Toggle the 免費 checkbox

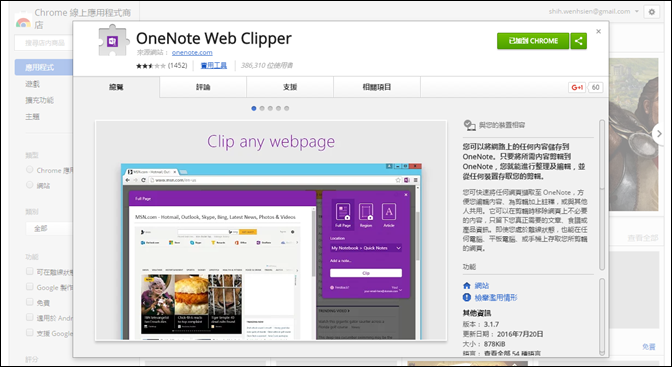(30, 302)
